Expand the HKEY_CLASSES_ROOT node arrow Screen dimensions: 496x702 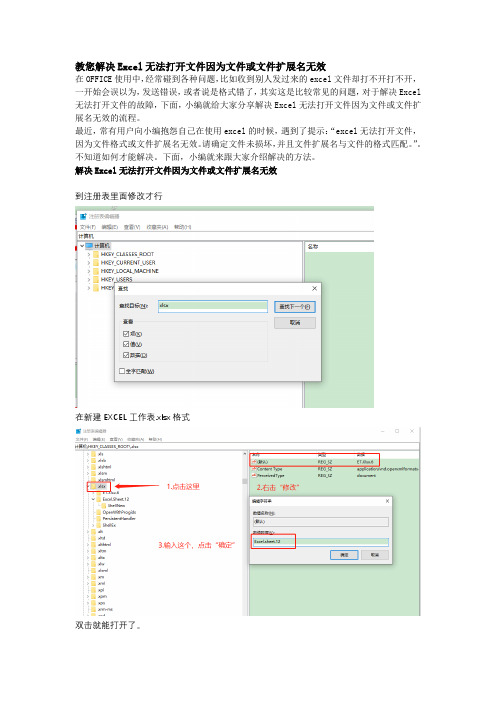pyautogui.click(x=89, y=254)
